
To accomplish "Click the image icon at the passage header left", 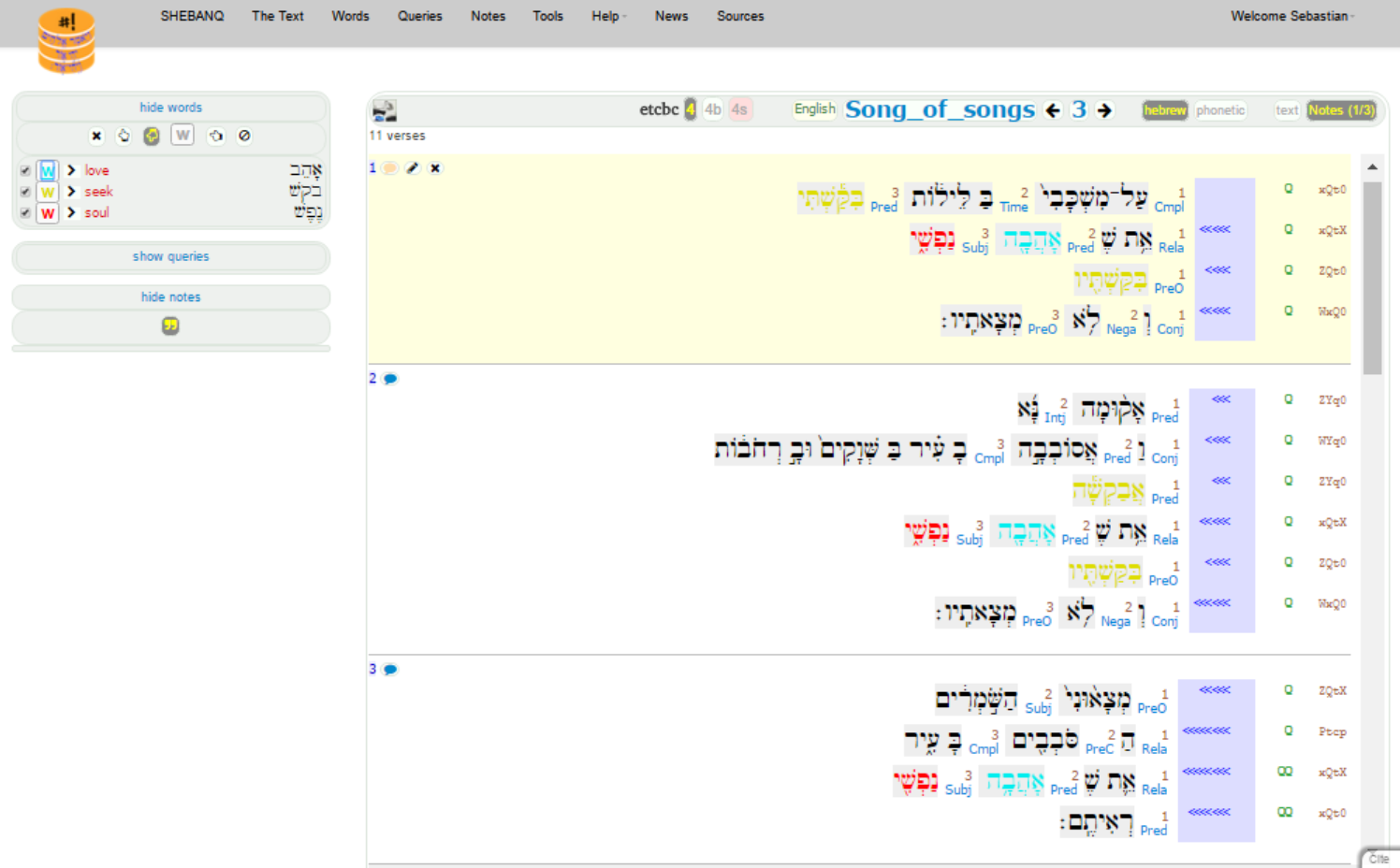I will [385, 110].
